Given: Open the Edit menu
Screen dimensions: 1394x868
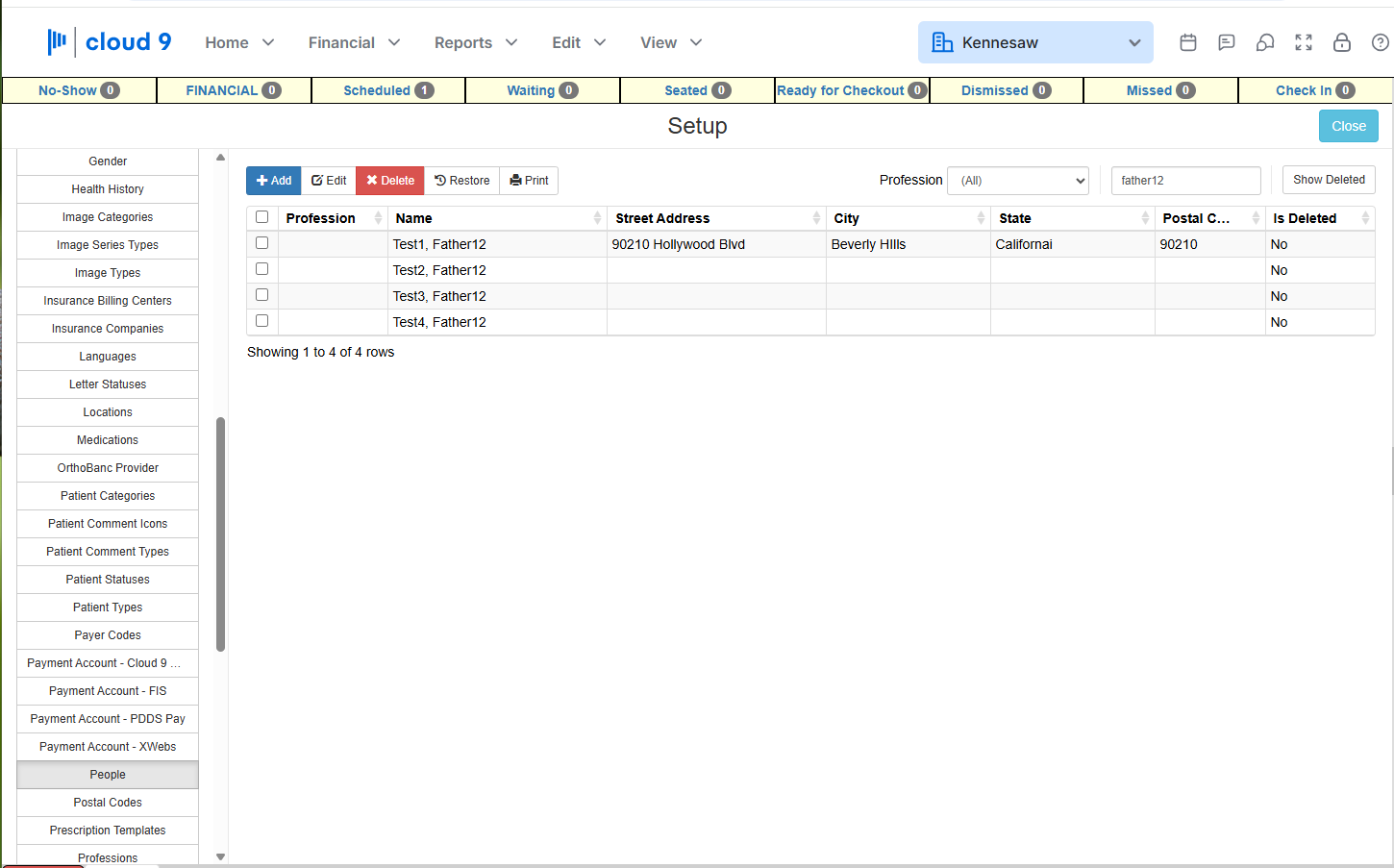Looking at the screenshot, I should pos(579,42).
